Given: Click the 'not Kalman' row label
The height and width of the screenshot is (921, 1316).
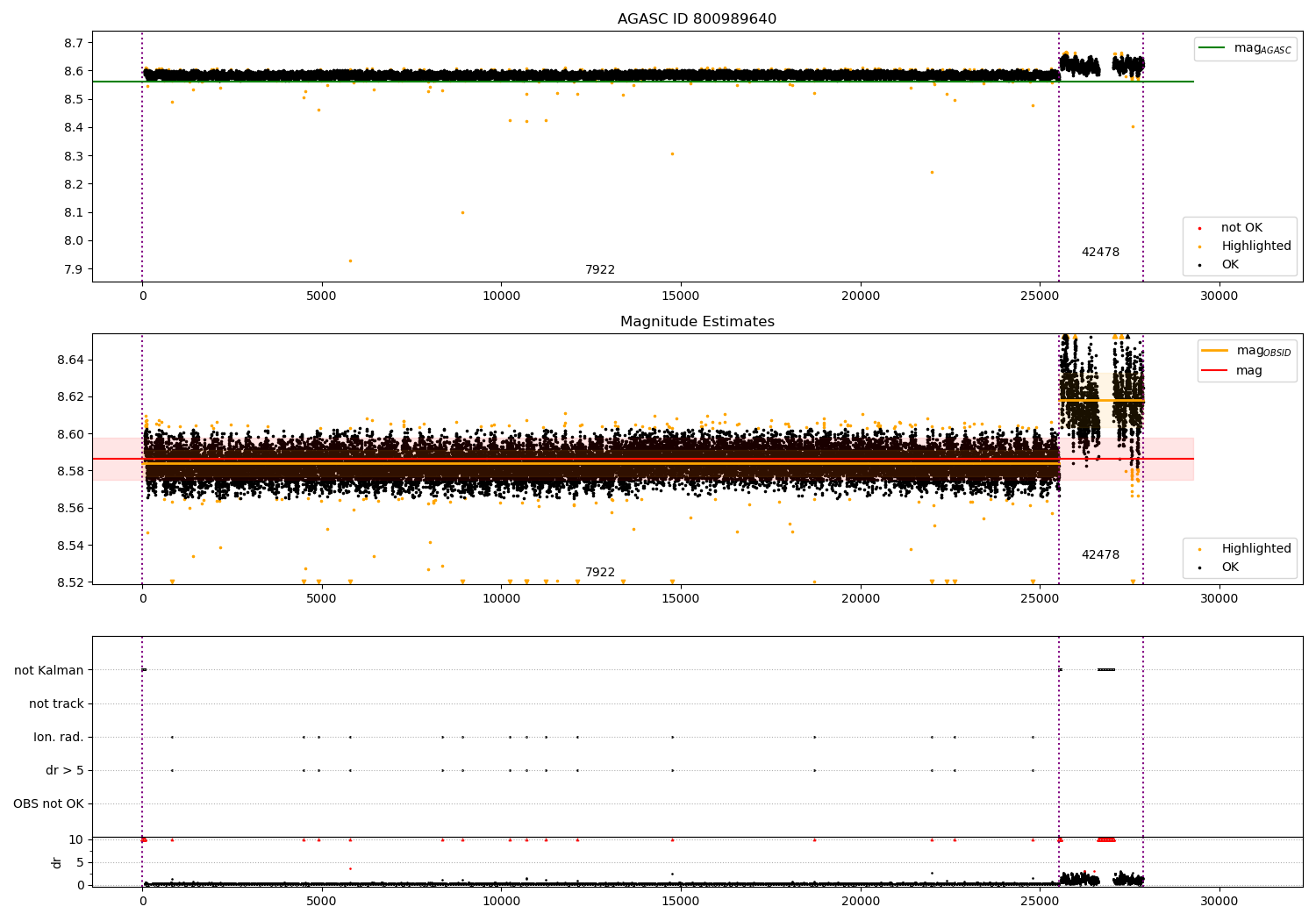Looking at the screenshot, I should (49, 670).
